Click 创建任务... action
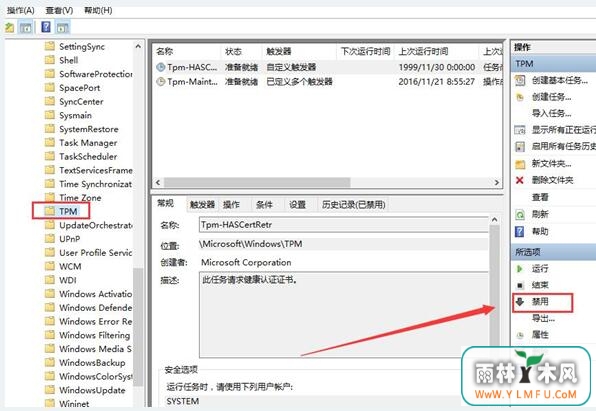596x411 pixels. pyautogui.click(x=551, y=97)
